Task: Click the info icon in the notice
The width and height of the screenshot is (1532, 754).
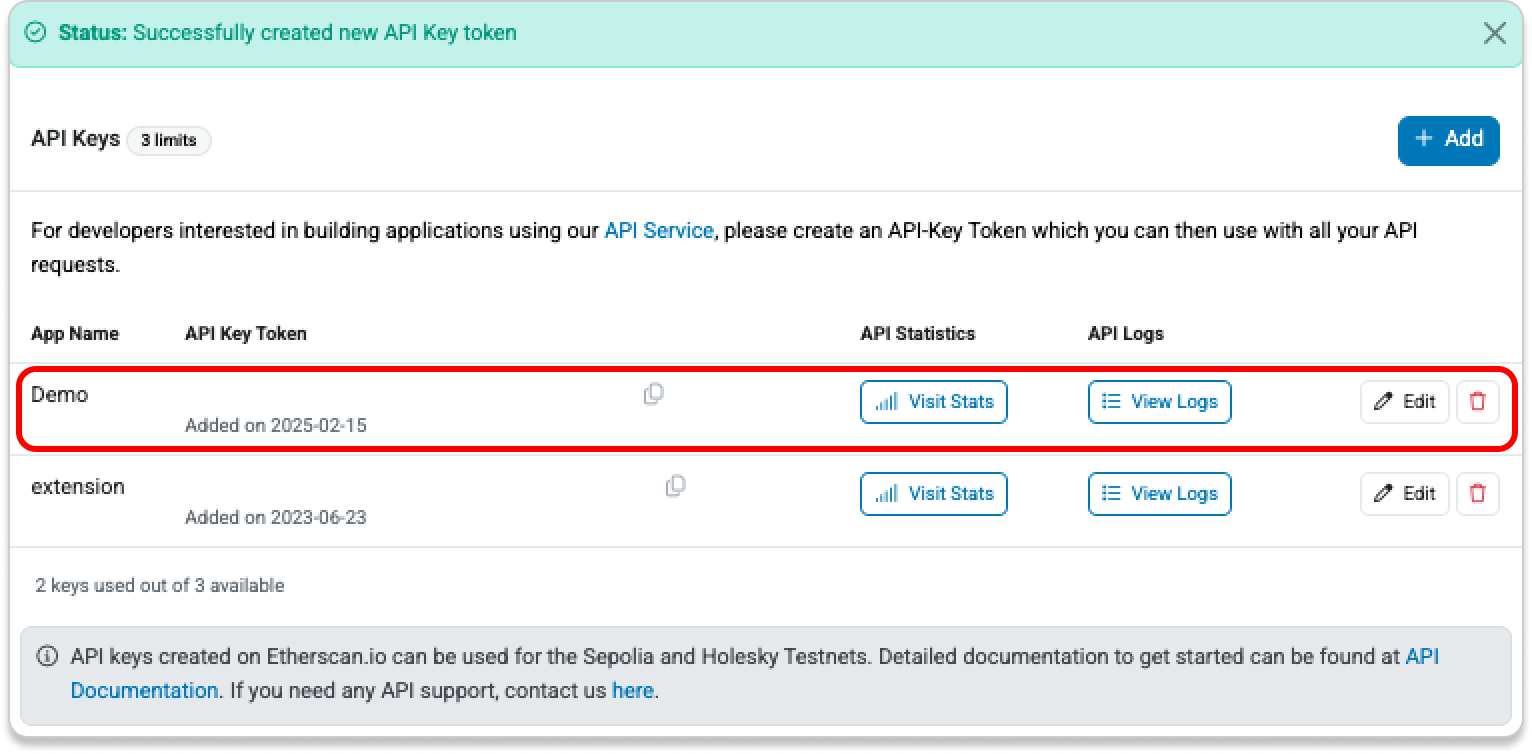Action: tap(47, 658)
